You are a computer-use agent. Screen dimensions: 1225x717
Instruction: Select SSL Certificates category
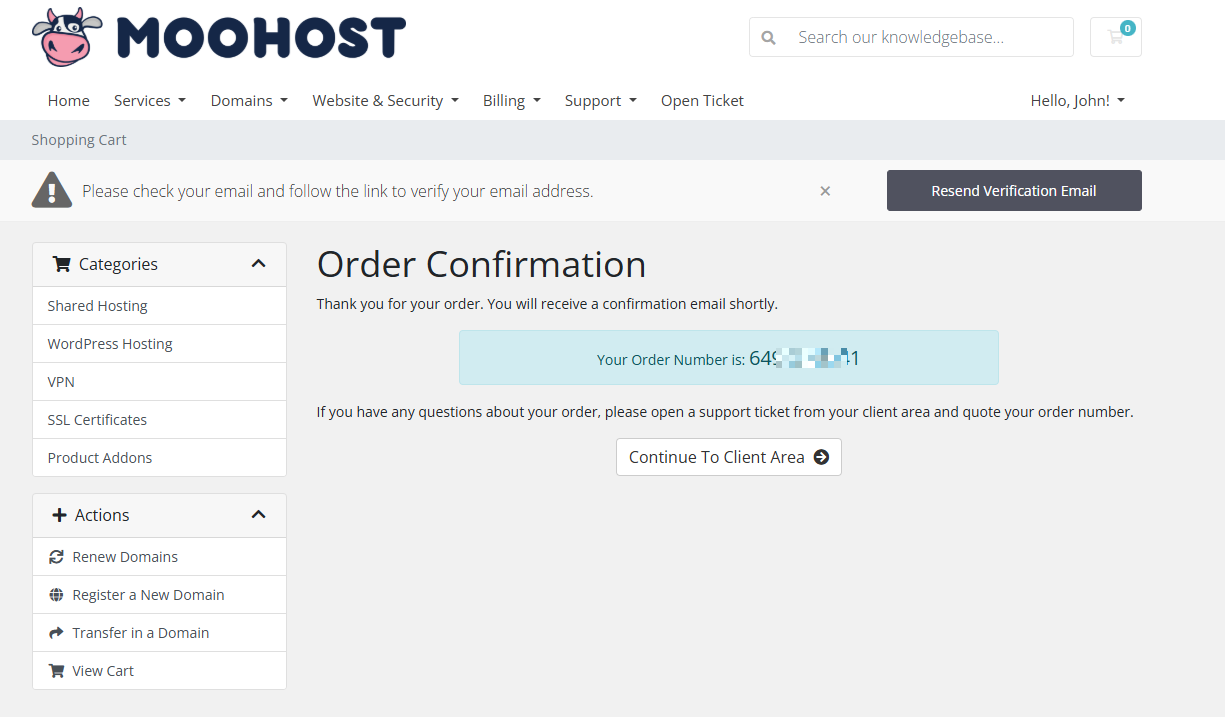(160, 420)
